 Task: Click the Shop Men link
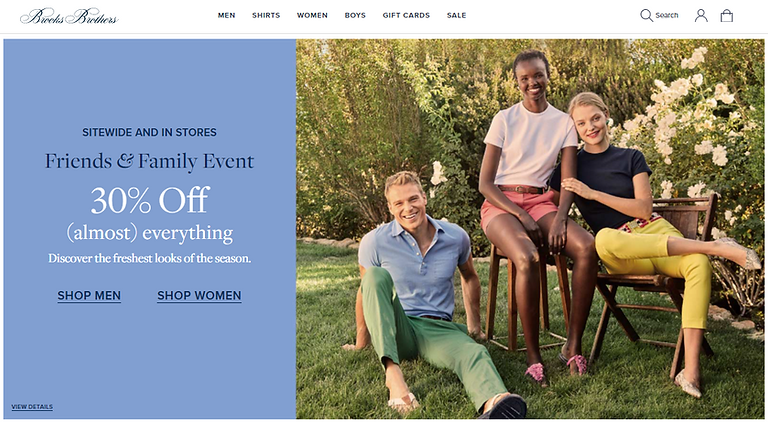(89, 296)
